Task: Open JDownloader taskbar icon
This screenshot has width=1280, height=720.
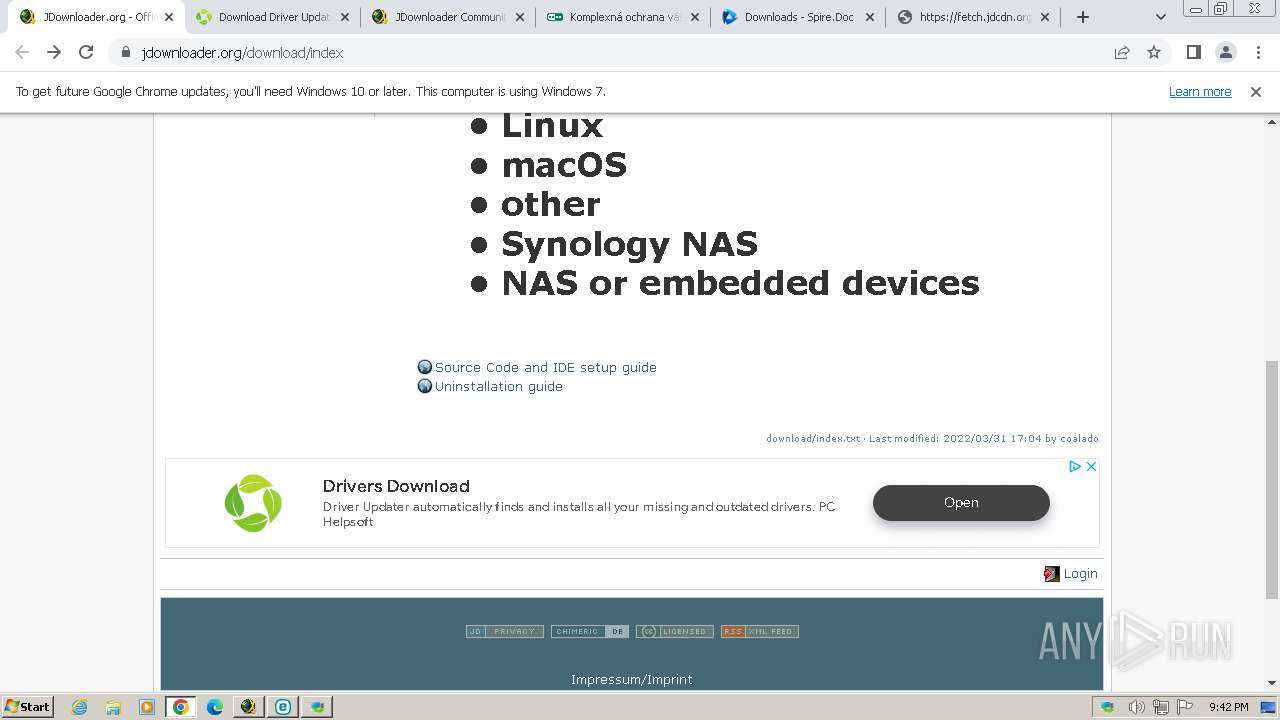Action: click(x=249, y=707)
